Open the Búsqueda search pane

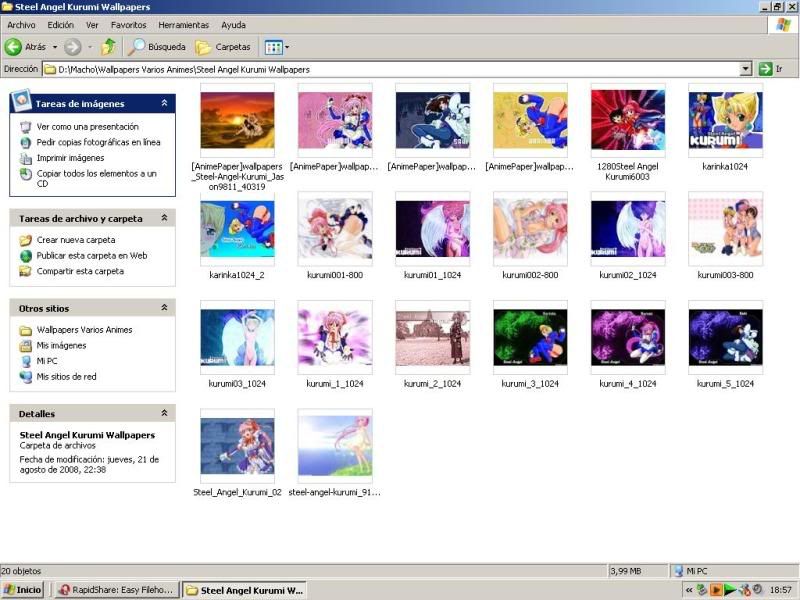[x=157, y=47]
